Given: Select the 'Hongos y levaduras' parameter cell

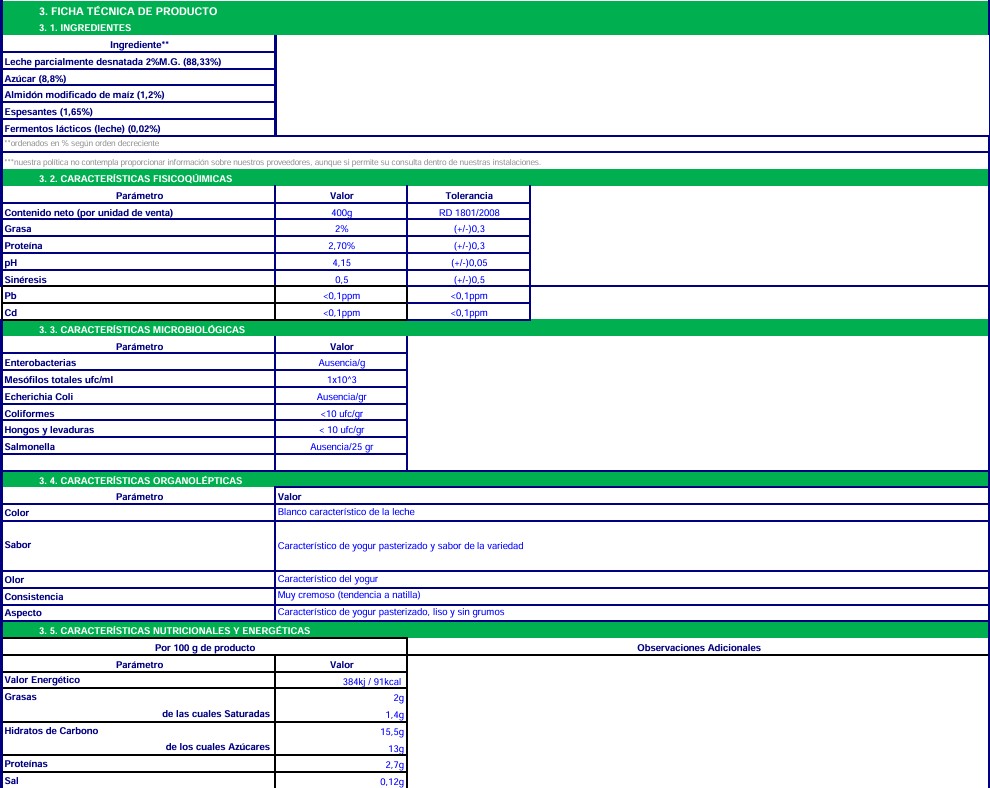Looking at the screenshot, I should click(x=138, y=430).
